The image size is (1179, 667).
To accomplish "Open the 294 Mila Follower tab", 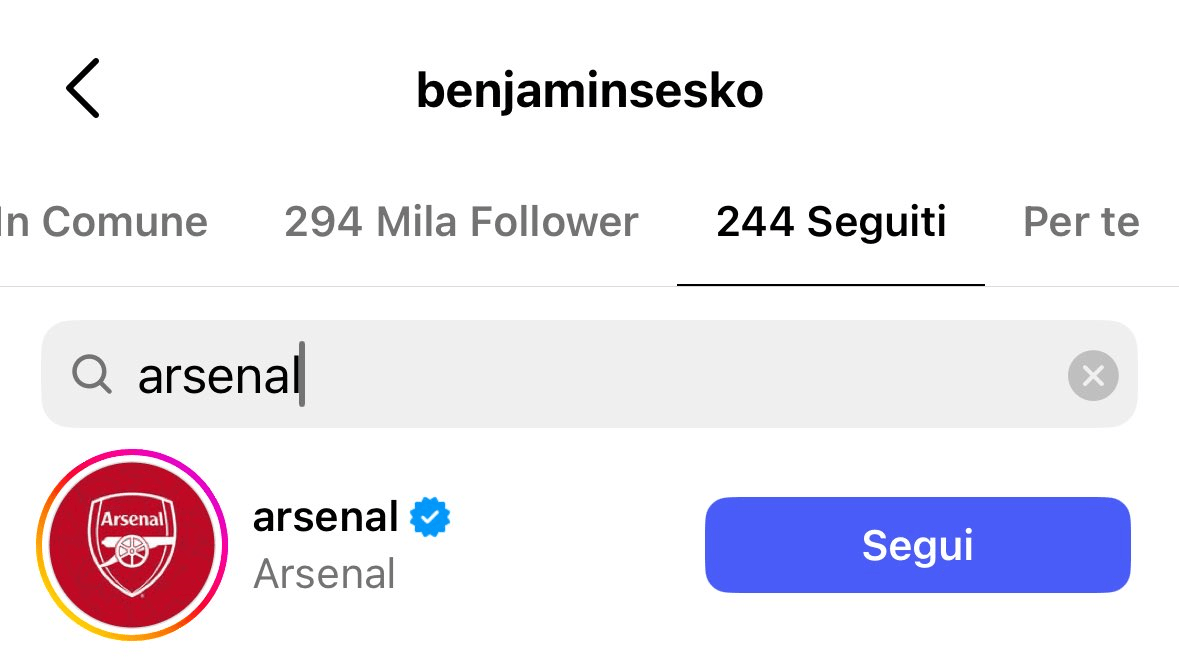I will 461,222.
